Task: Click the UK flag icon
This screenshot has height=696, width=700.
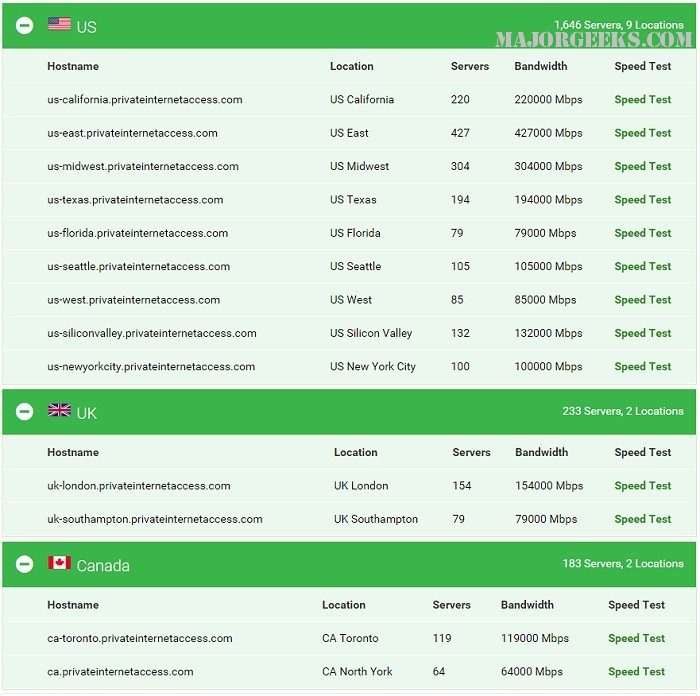Action: (x=59, y=410)
